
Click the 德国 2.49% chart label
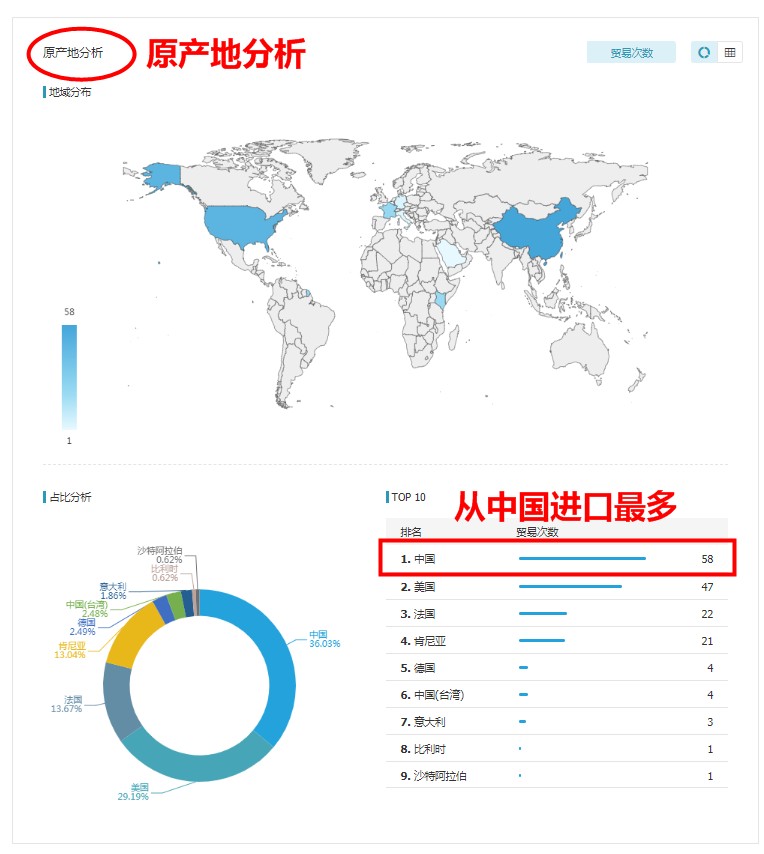(83, 627)
